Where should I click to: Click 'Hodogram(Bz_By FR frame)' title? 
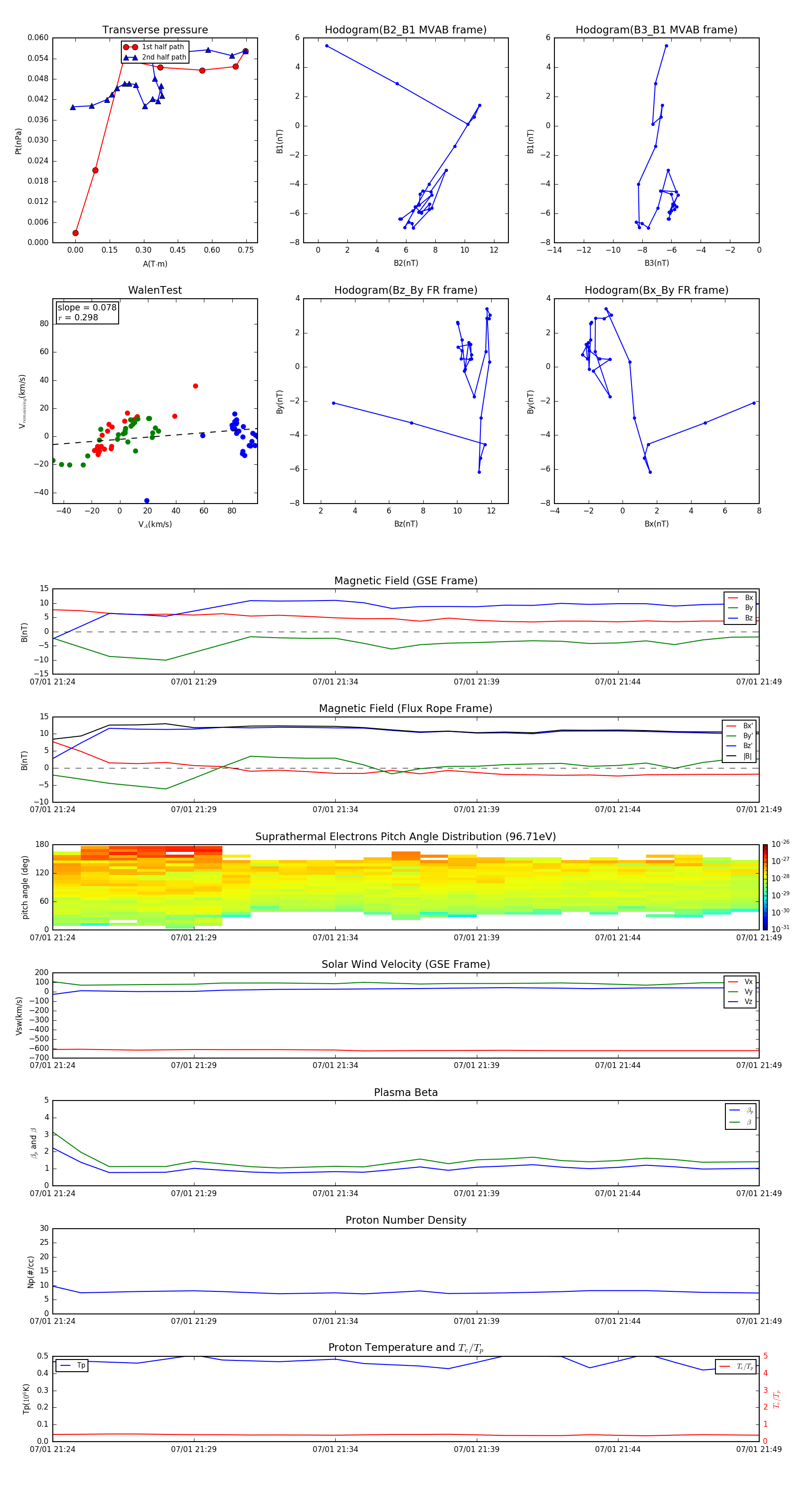[406, 290]
